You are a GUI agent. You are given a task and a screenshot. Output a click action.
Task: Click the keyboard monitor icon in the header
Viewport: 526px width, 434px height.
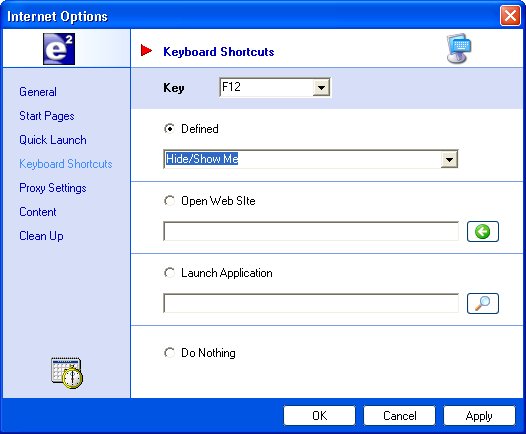(459, 49)
